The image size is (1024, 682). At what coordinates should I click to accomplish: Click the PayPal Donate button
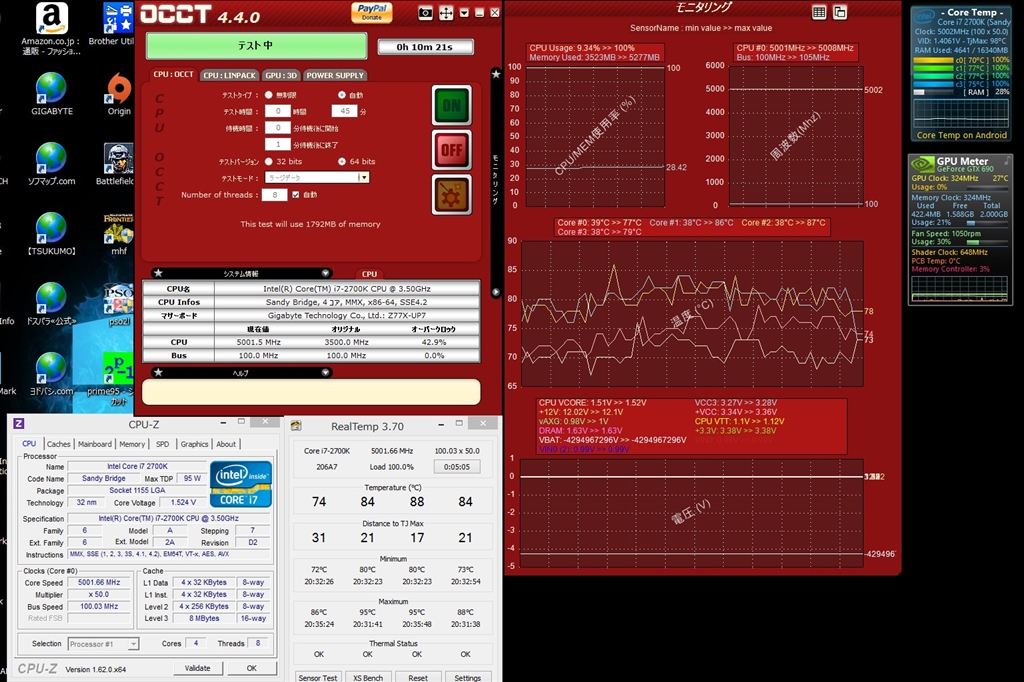[371, 12]
